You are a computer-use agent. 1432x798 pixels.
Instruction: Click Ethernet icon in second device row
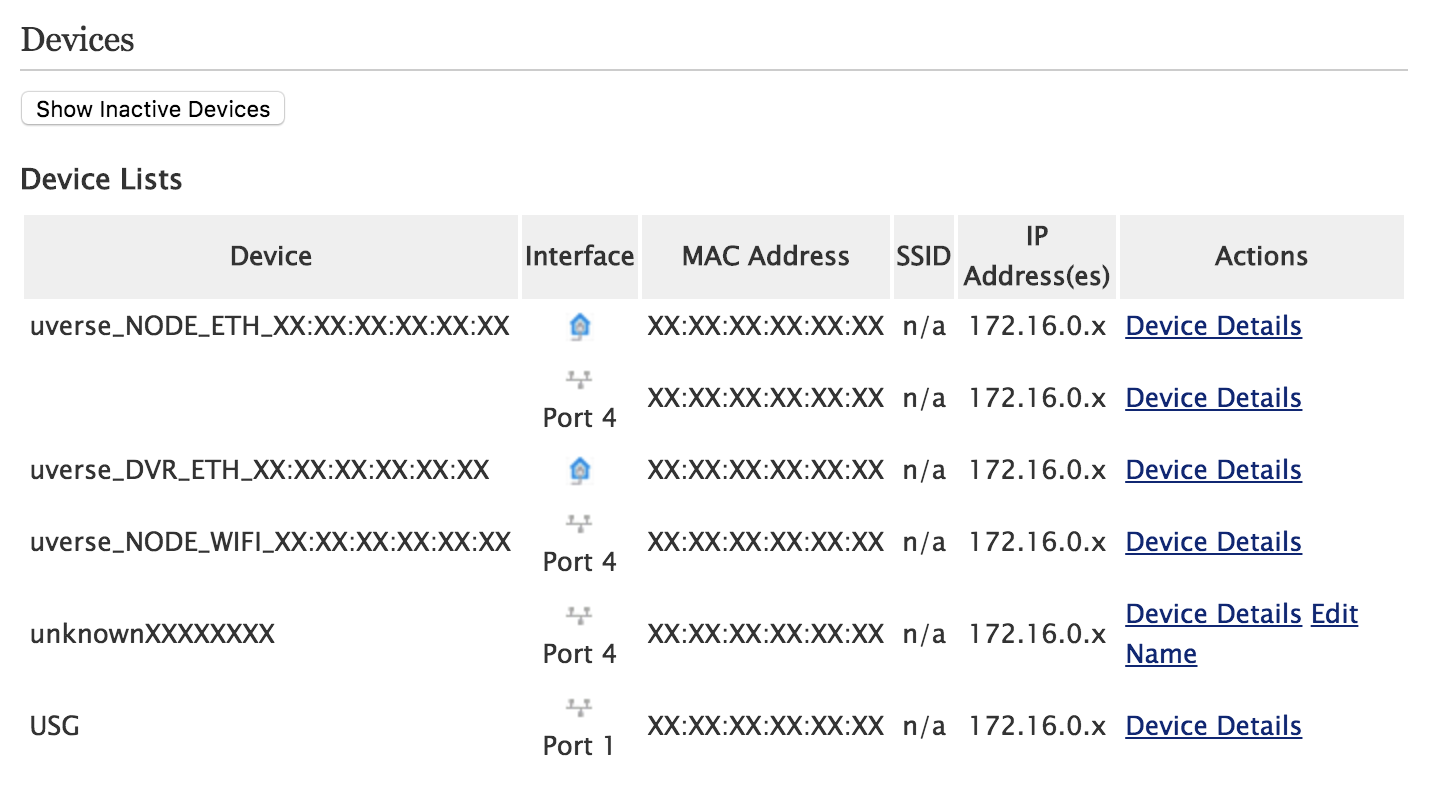point(579,380)
